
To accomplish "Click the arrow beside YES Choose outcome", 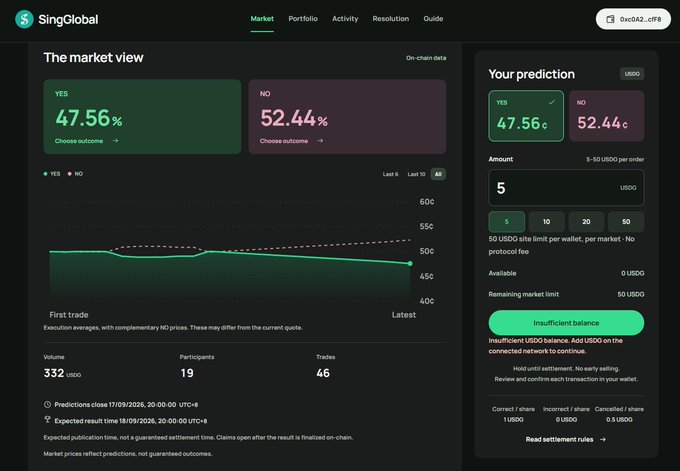I will pyautogui.click(x=115, y=141).
